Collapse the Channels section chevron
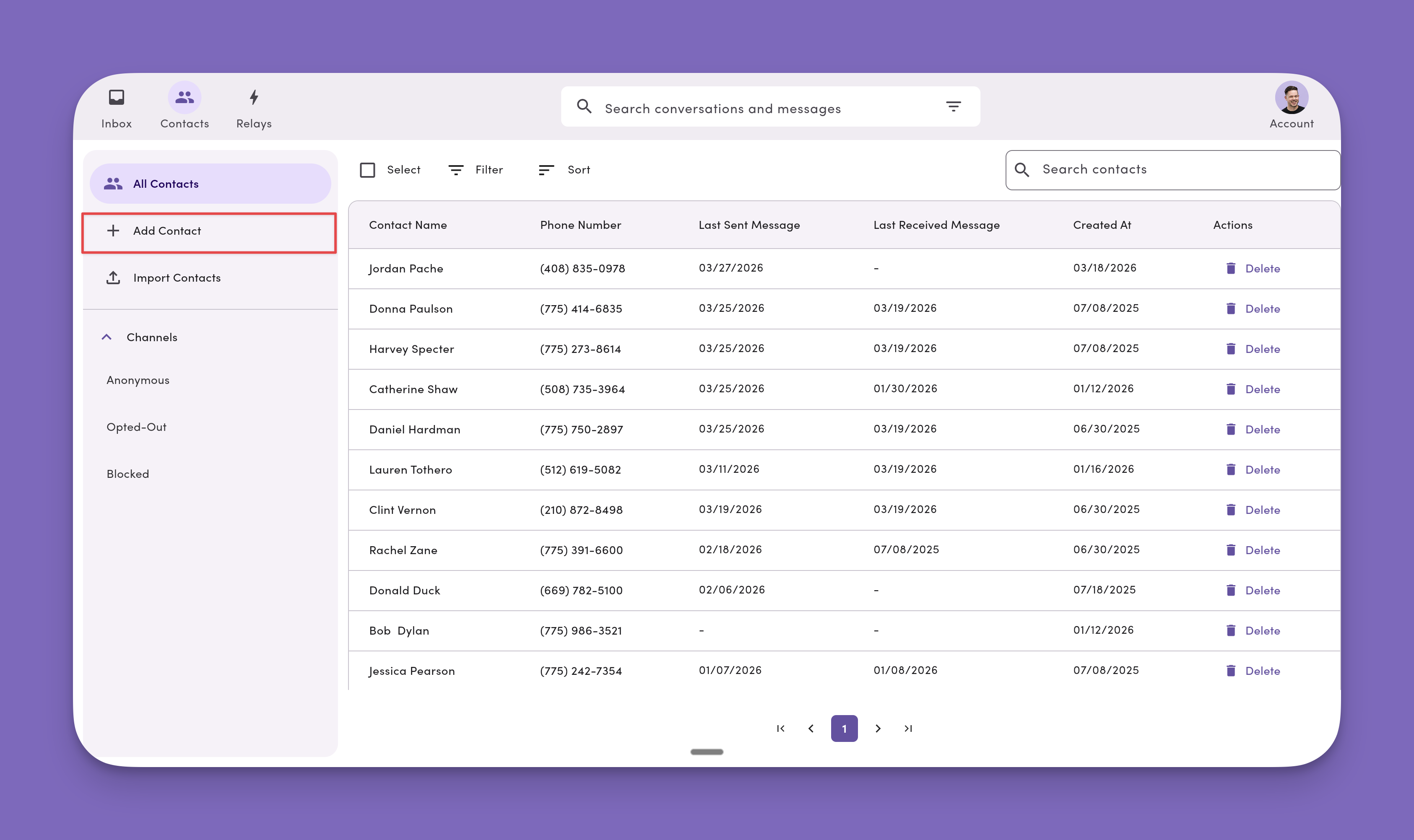The height and width of the screenshot is (840, 1414). coord(107,337)
